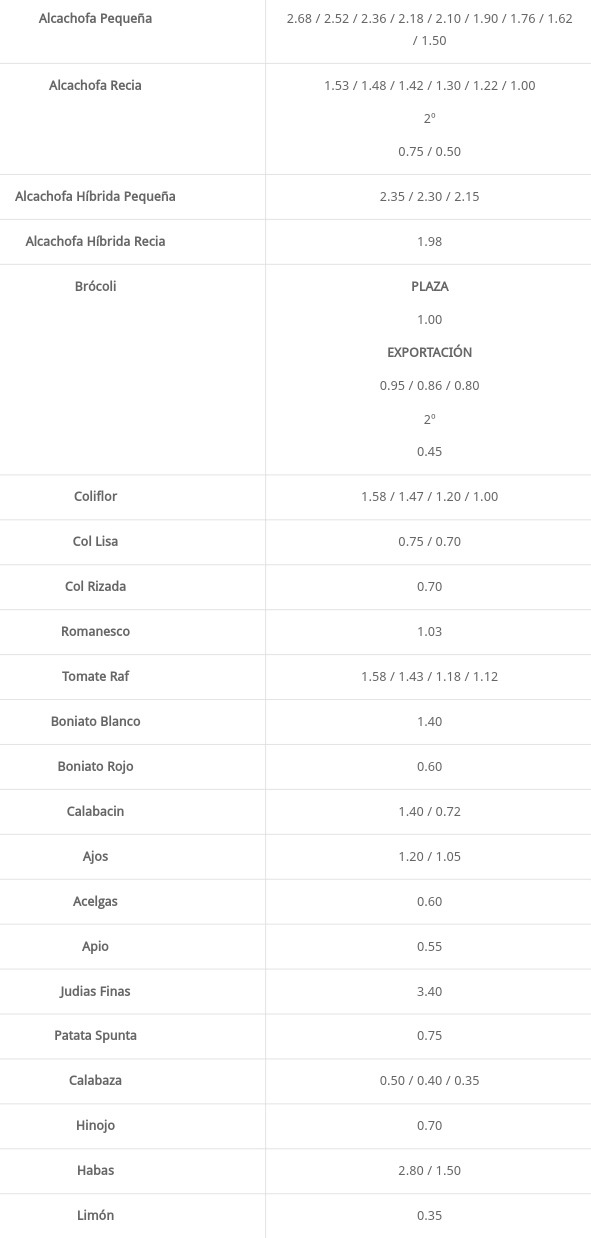Select the Patata Spunta label
The height and width of the screenshot is (1238, 591).
(x=96, y=1036)
